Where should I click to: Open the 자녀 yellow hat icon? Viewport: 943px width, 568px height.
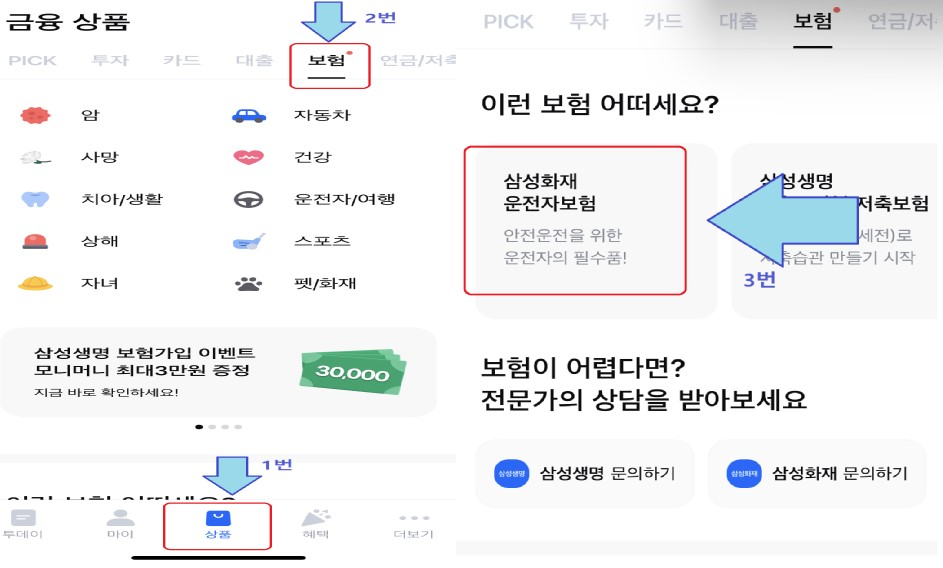(35, 283)
